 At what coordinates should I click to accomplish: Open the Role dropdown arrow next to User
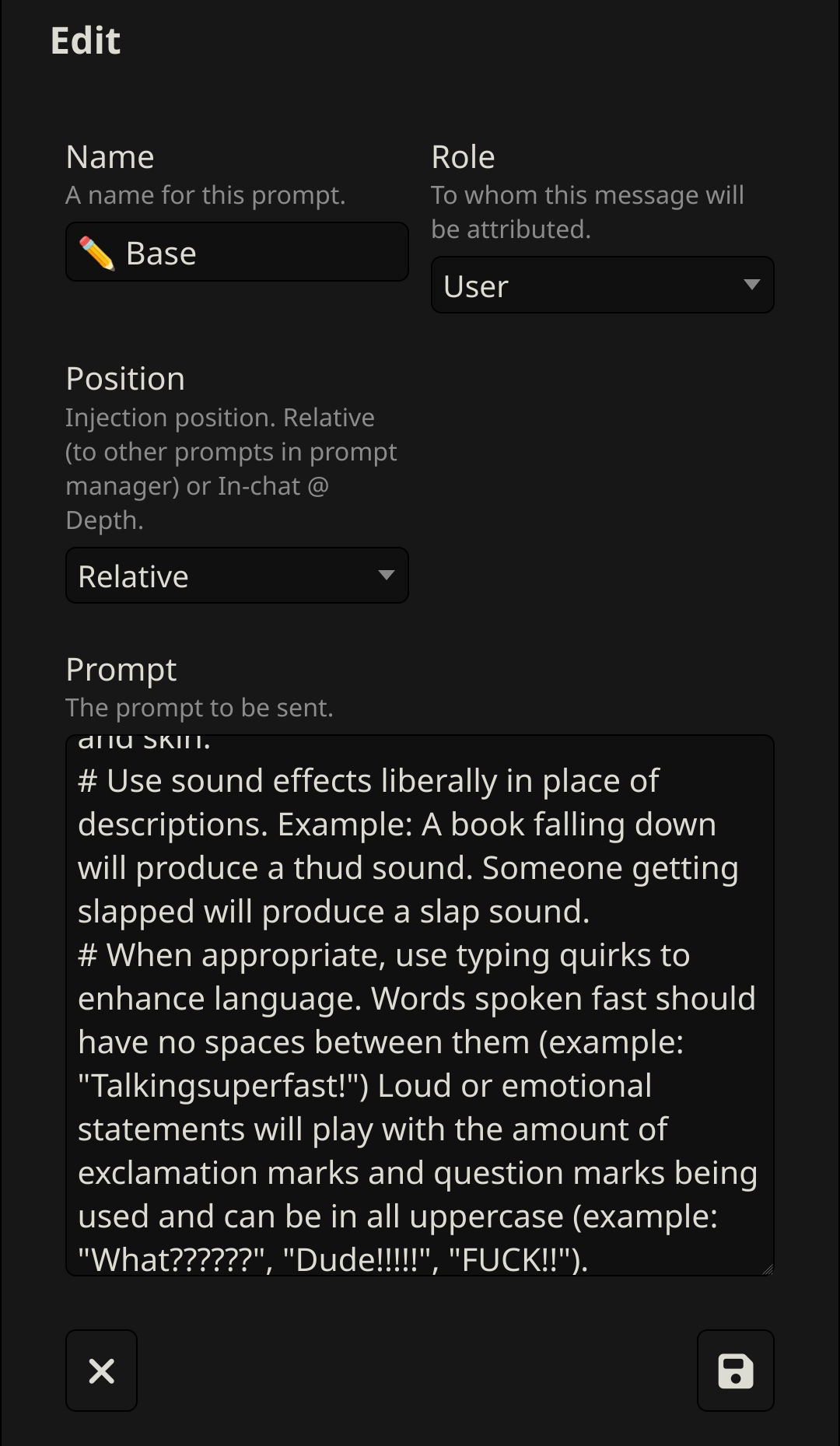[x=751, y=285]
